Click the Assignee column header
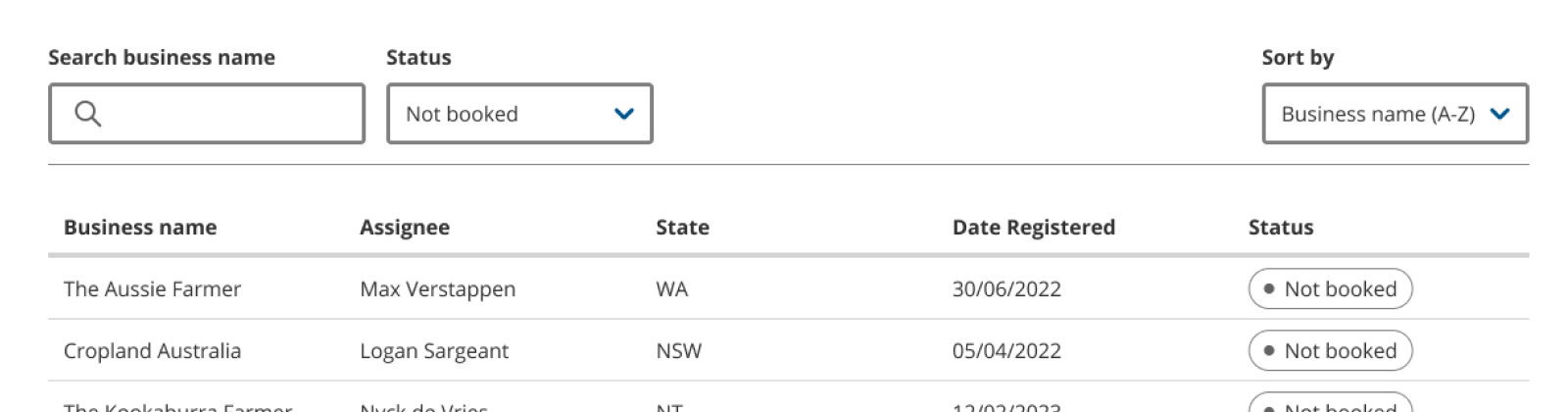This screenshot has width=1568, height=412. (x=405, y=228)
